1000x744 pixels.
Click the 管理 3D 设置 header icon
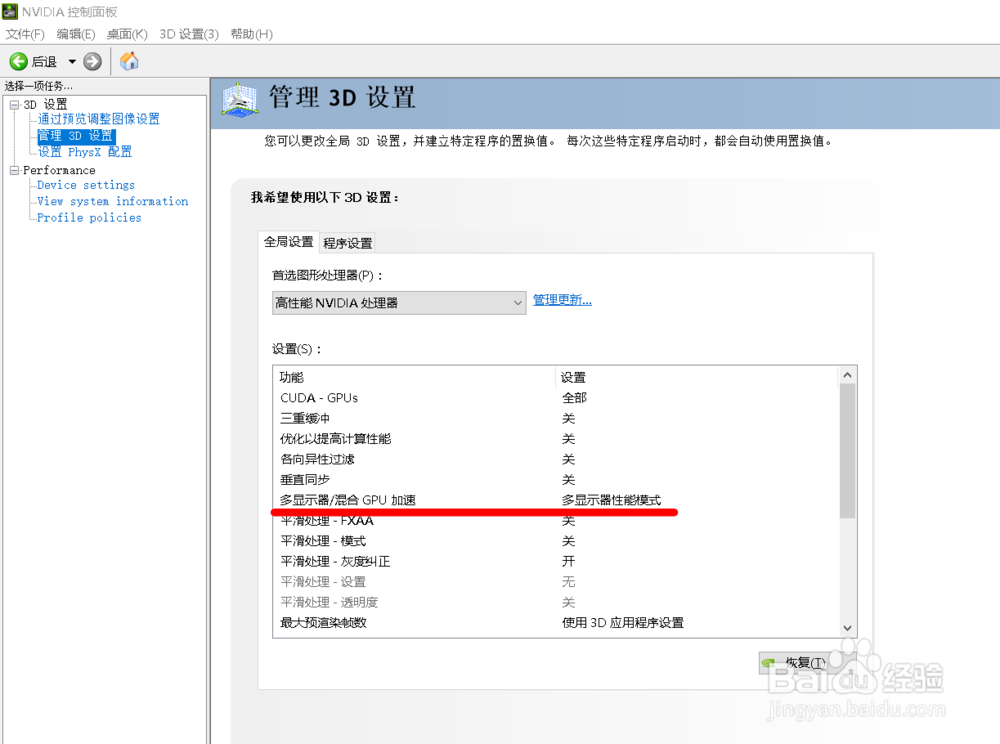tap(240, 99)
